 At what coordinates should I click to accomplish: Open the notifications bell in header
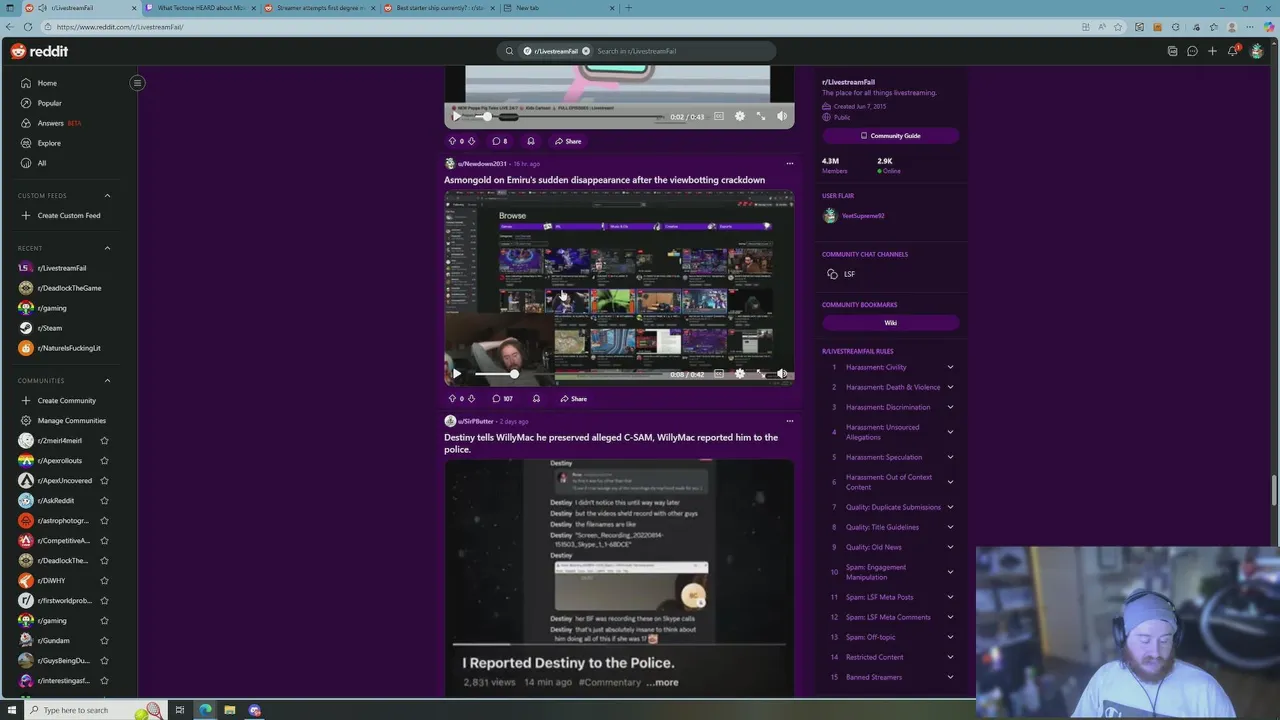point(1233,51)
